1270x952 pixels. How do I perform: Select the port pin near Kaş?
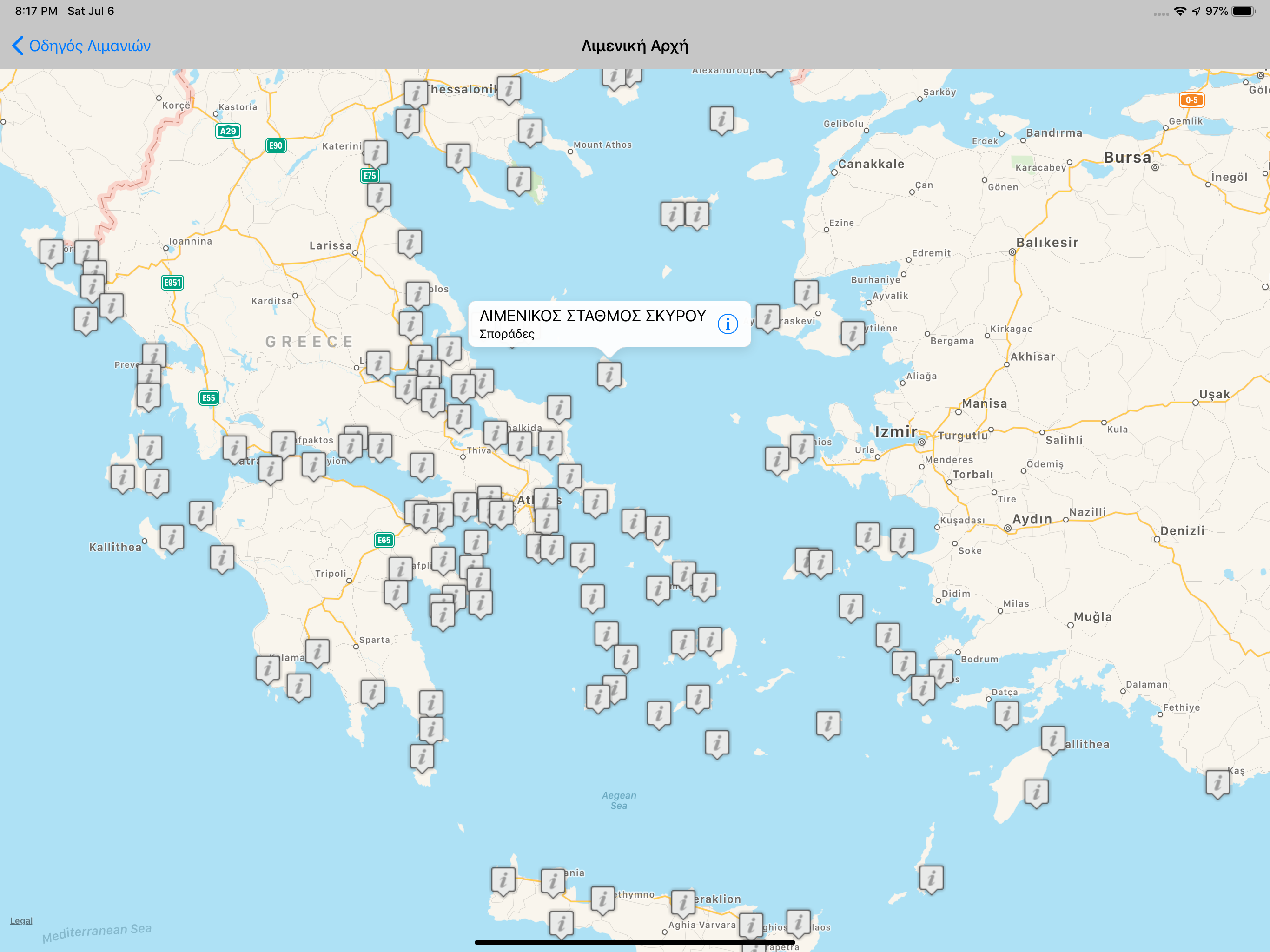pyautogui.click(x=1217, y=784)
